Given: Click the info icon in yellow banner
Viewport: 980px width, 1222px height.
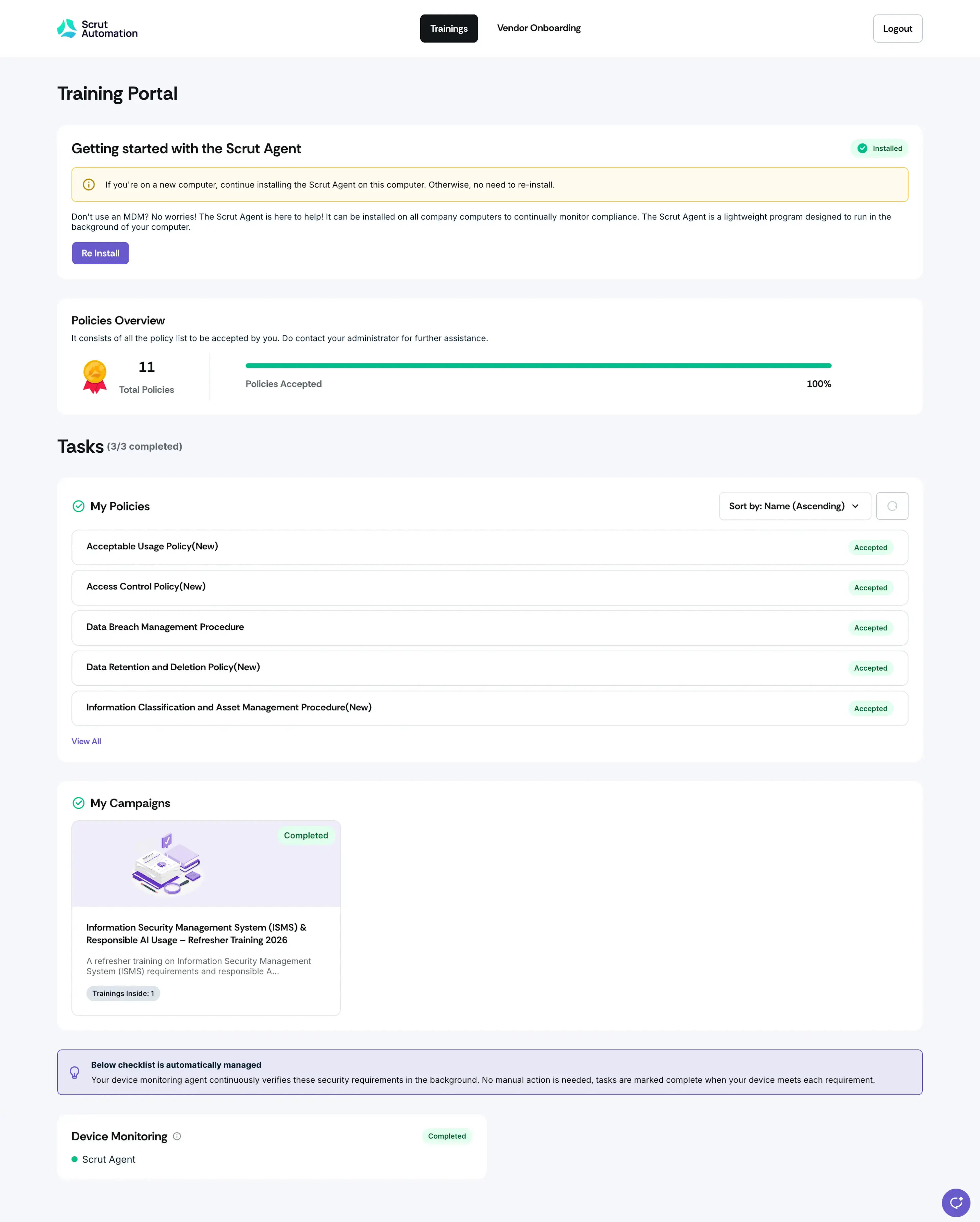Looking at the screenshot, I should point(89,185).
